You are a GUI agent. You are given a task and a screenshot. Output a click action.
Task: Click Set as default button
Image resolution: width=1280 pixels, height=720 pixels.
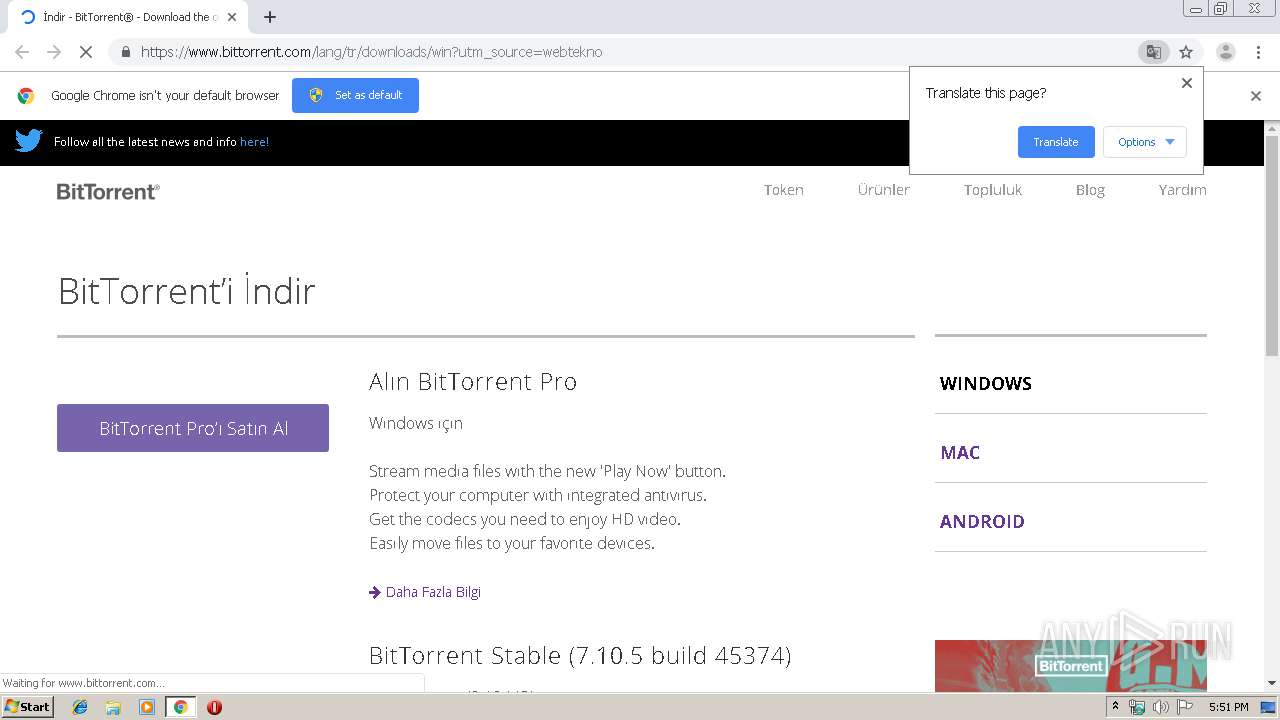click(355, 95)
